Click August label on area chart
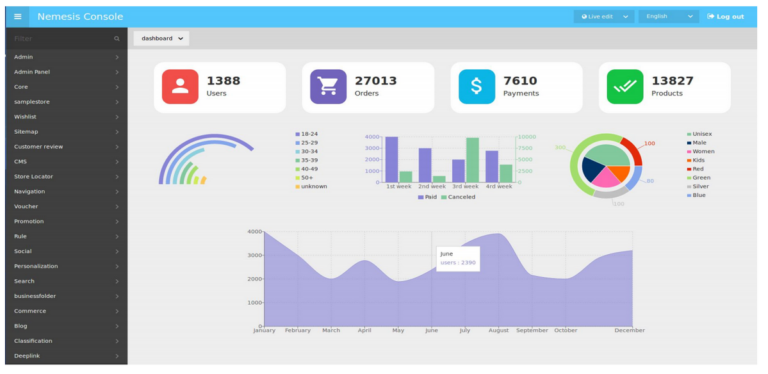The height and width of the screenshot is (374, 768). click(x=499, y=330)
